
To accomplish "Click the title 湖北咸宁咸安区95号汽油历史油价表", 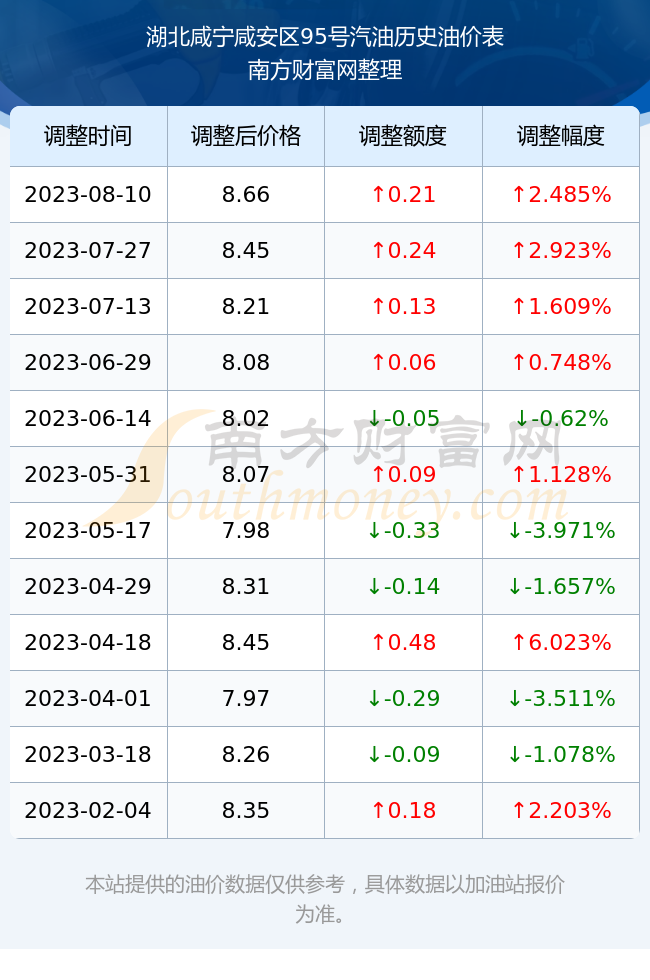I will [x=325, y=37].
